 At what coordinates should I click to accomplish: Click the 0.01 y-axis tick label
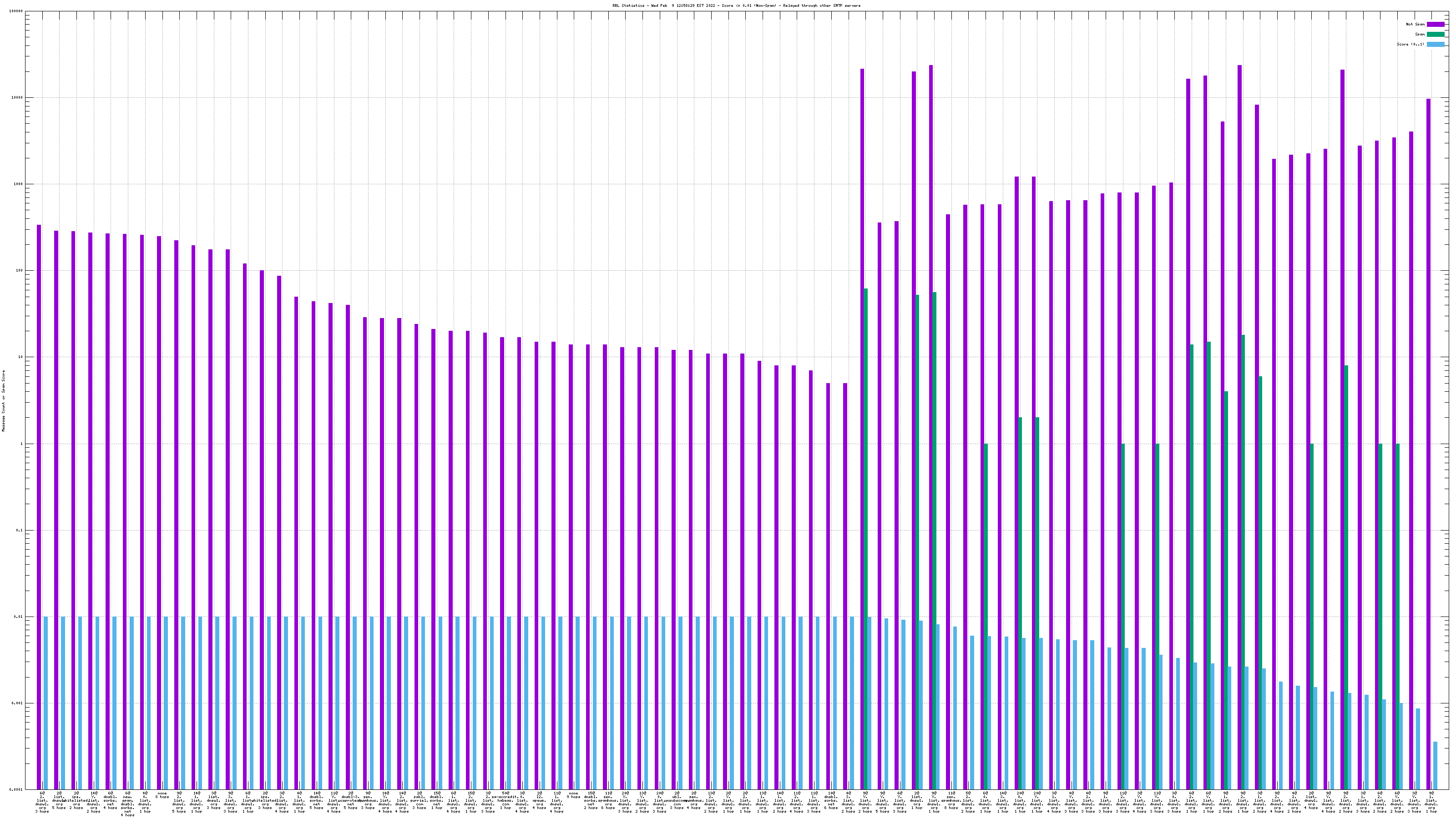(x=19, y=617)
